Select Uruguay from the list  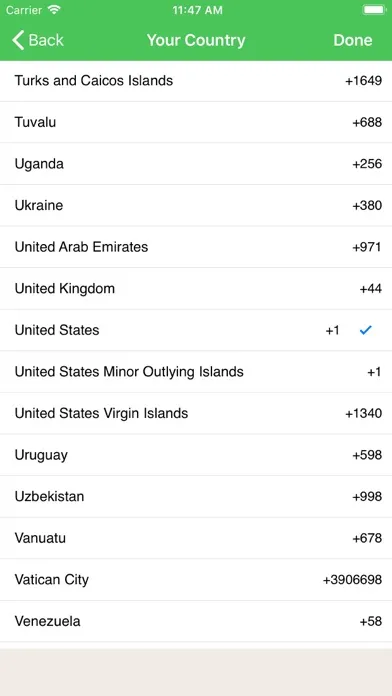tap(196, 455)
